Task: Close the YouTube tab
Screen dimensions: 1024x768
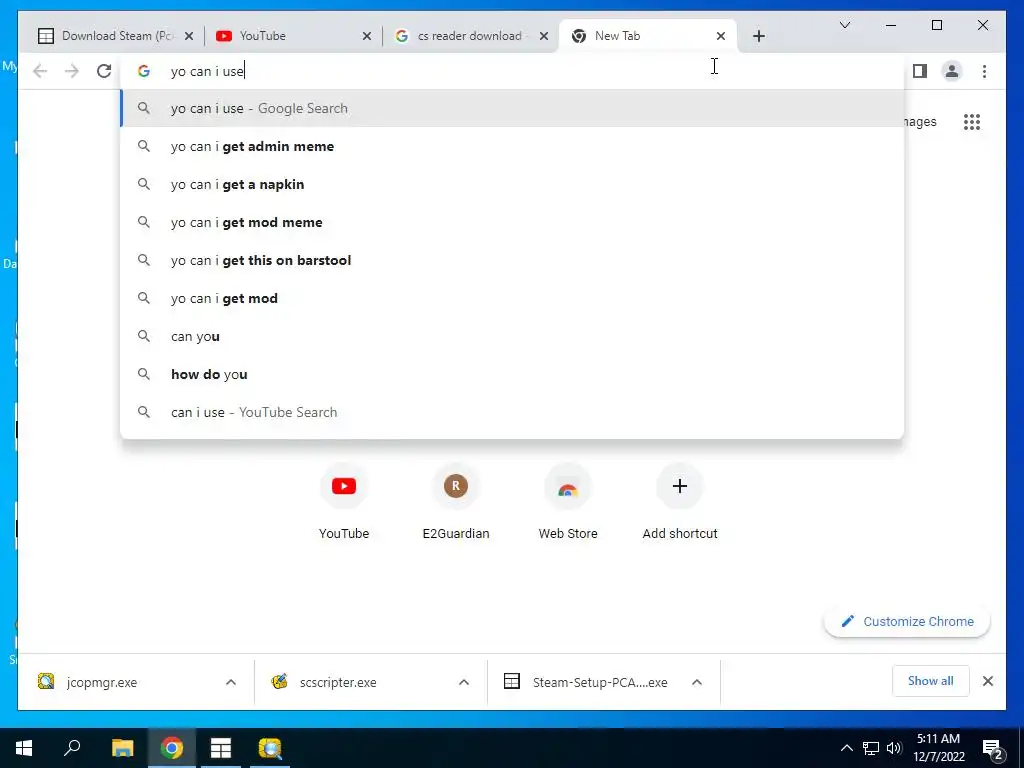Action: pos(367,36)
